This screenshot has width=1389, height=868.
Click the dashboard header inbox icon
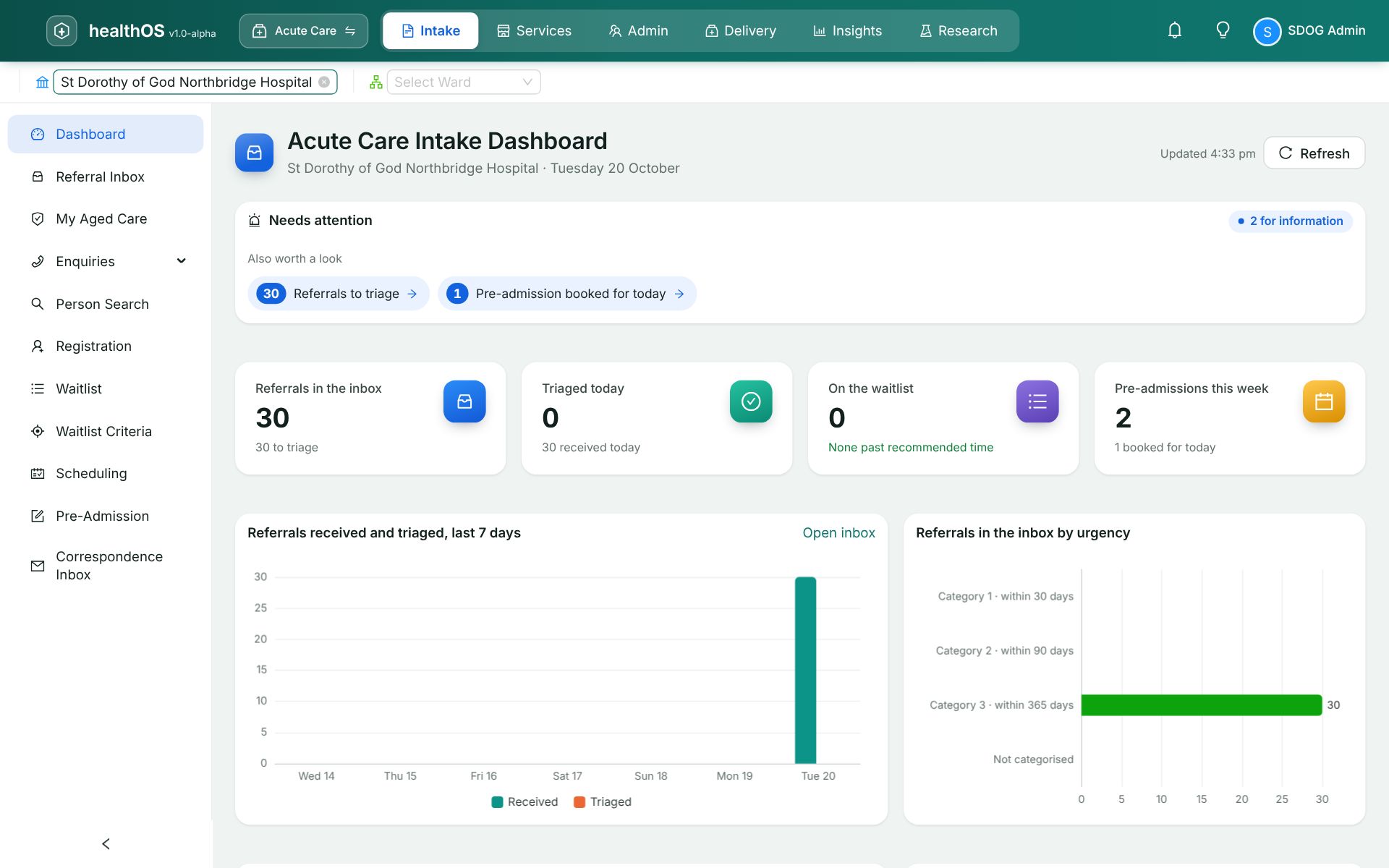(x=254, y=153)
